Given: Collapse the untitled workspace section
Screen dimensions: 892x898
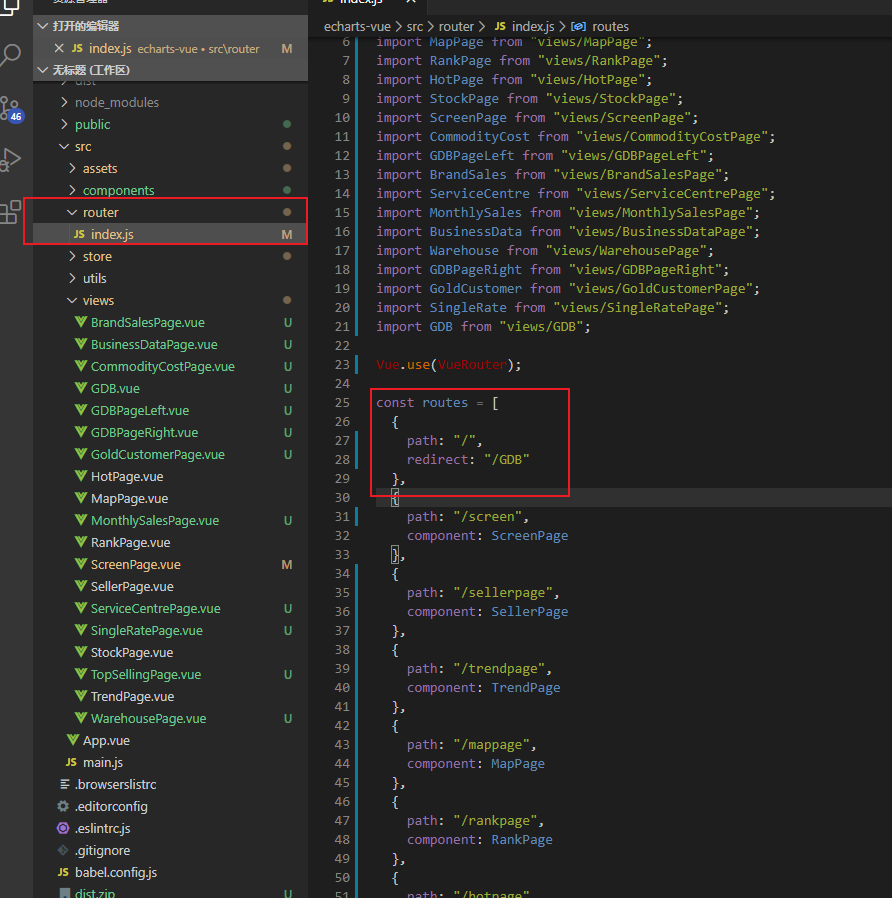Looking at the screenshot, I should 42,70.
